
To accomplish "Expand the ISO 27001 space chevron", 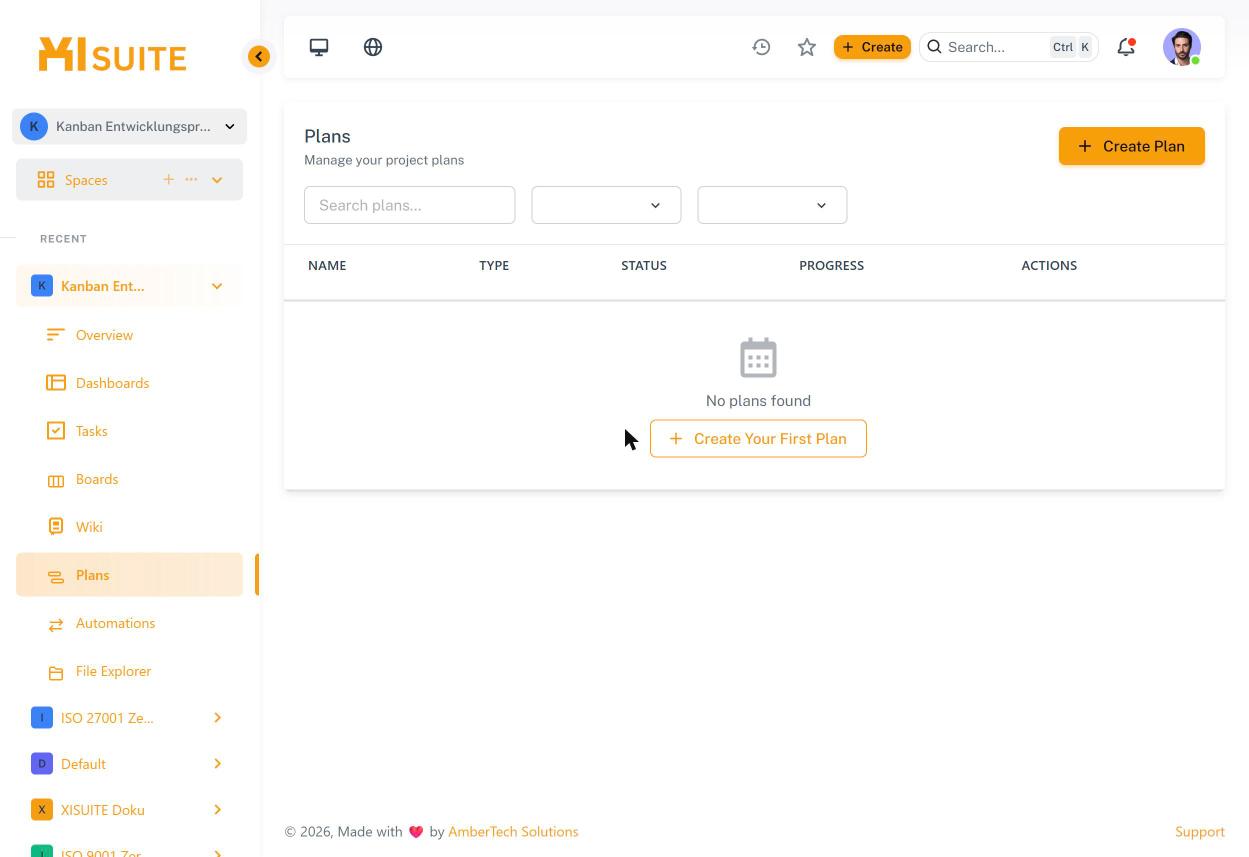I will 217,718.
